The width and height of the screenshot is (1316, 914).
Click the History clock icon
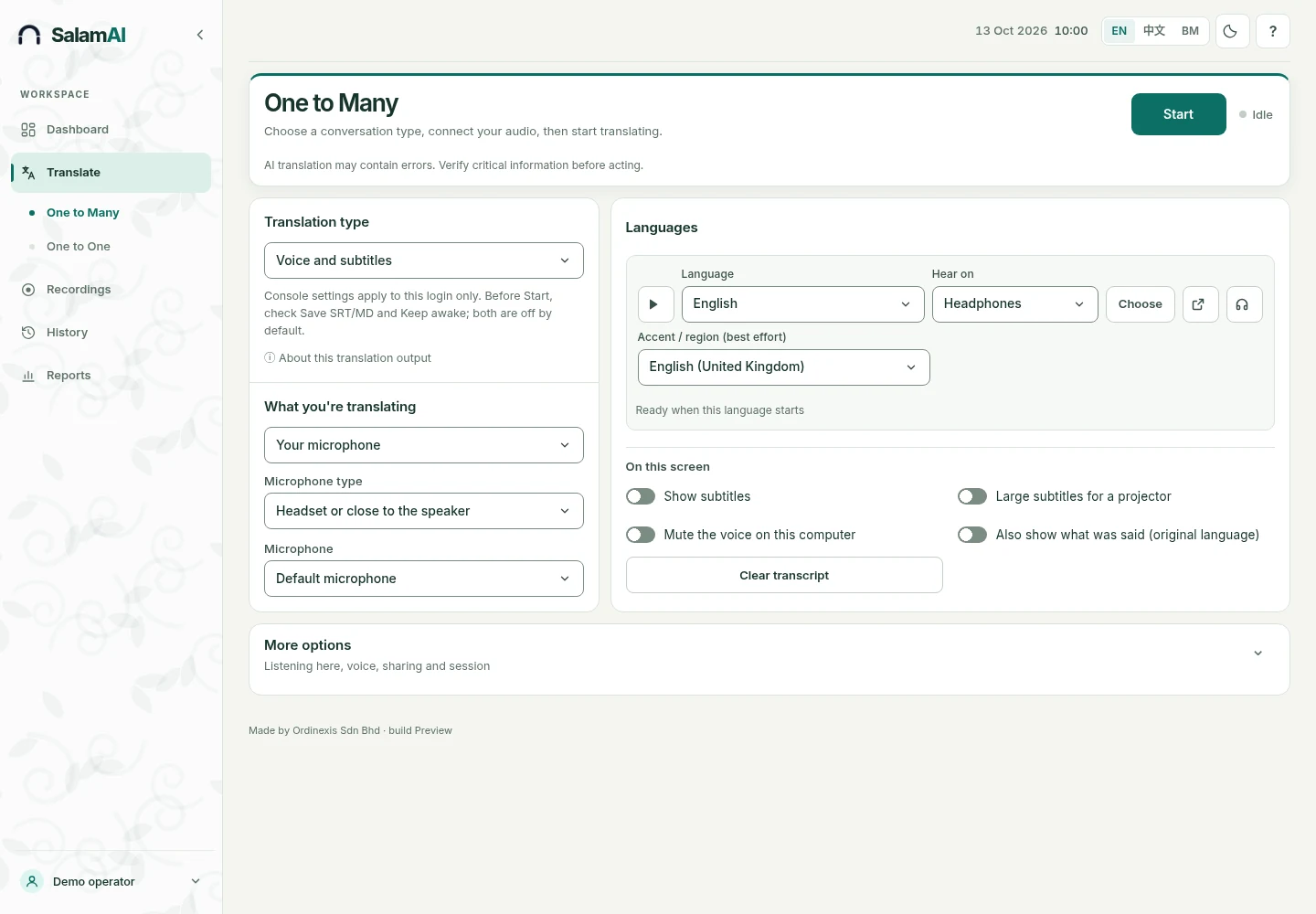pyautogui.click(x=28, y=333)
